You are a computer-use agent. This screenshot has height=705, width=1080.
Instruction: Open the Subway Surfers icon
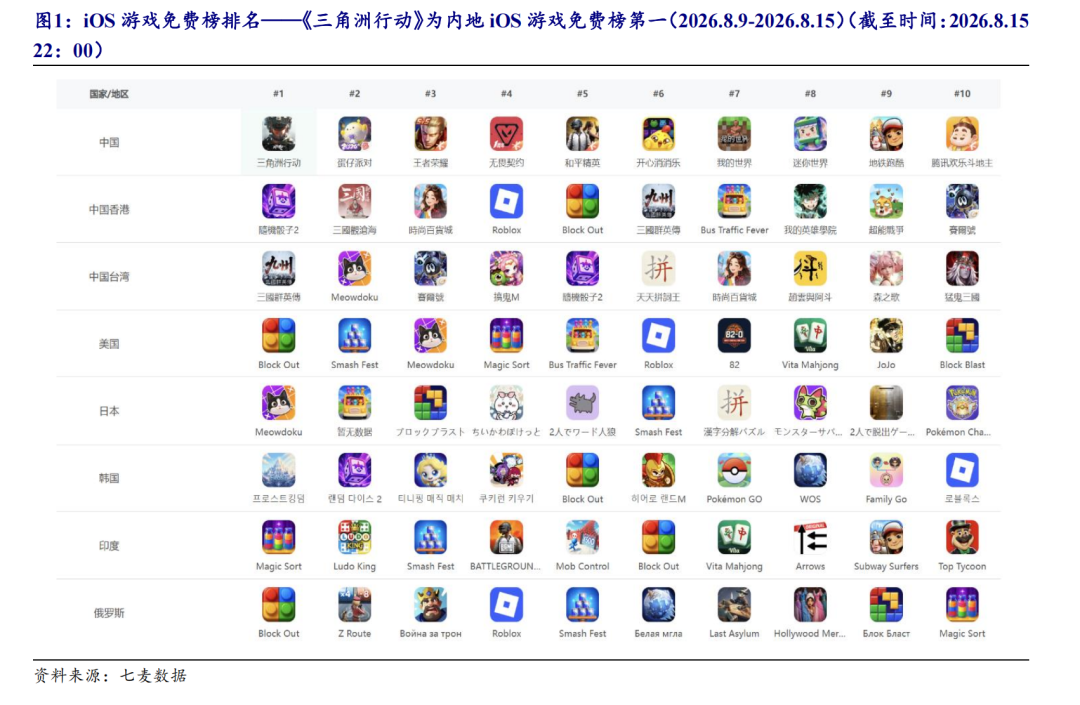(886, 537)
